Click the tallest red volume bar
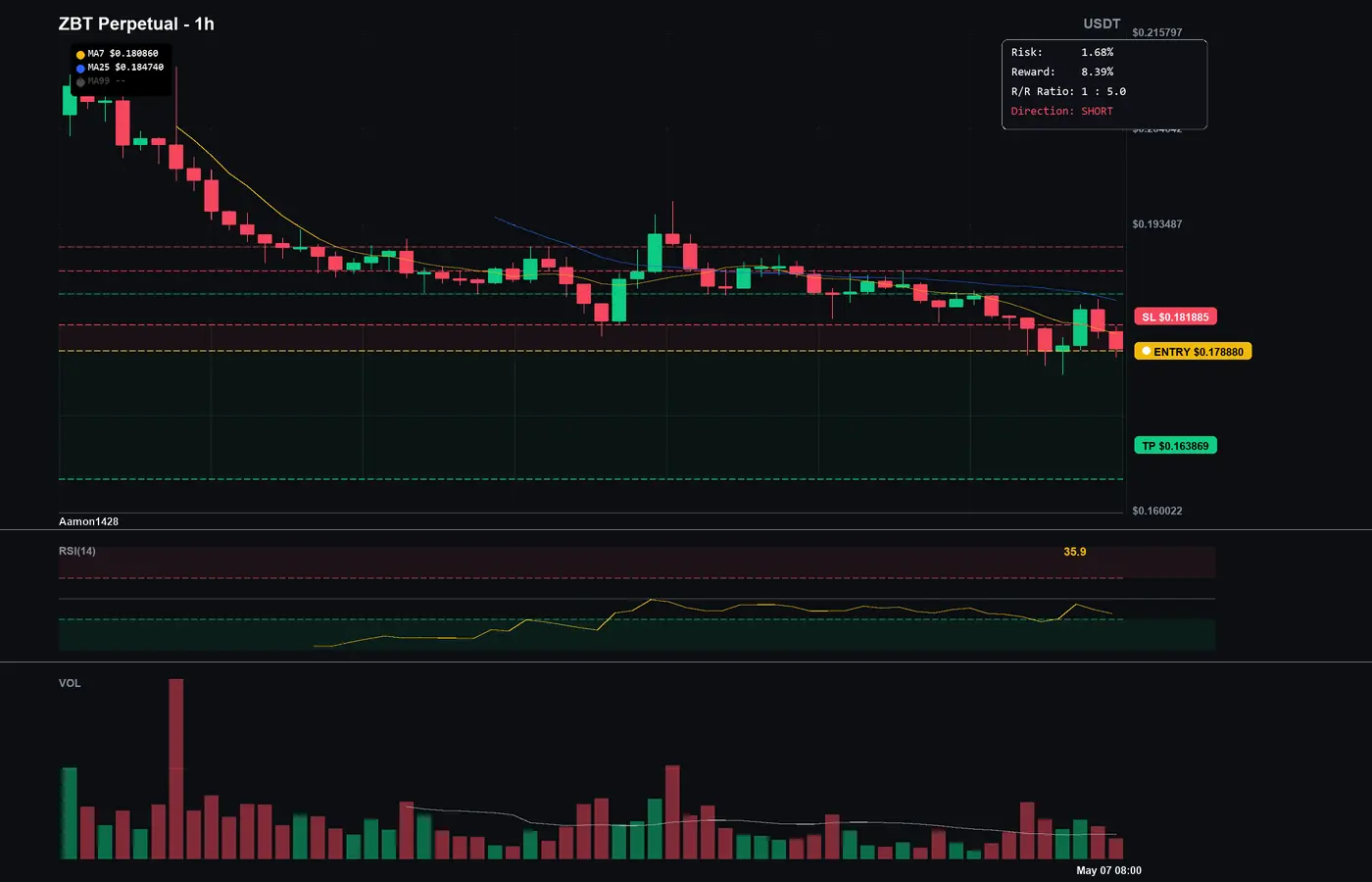1372x882 pixels. [176, 769]
